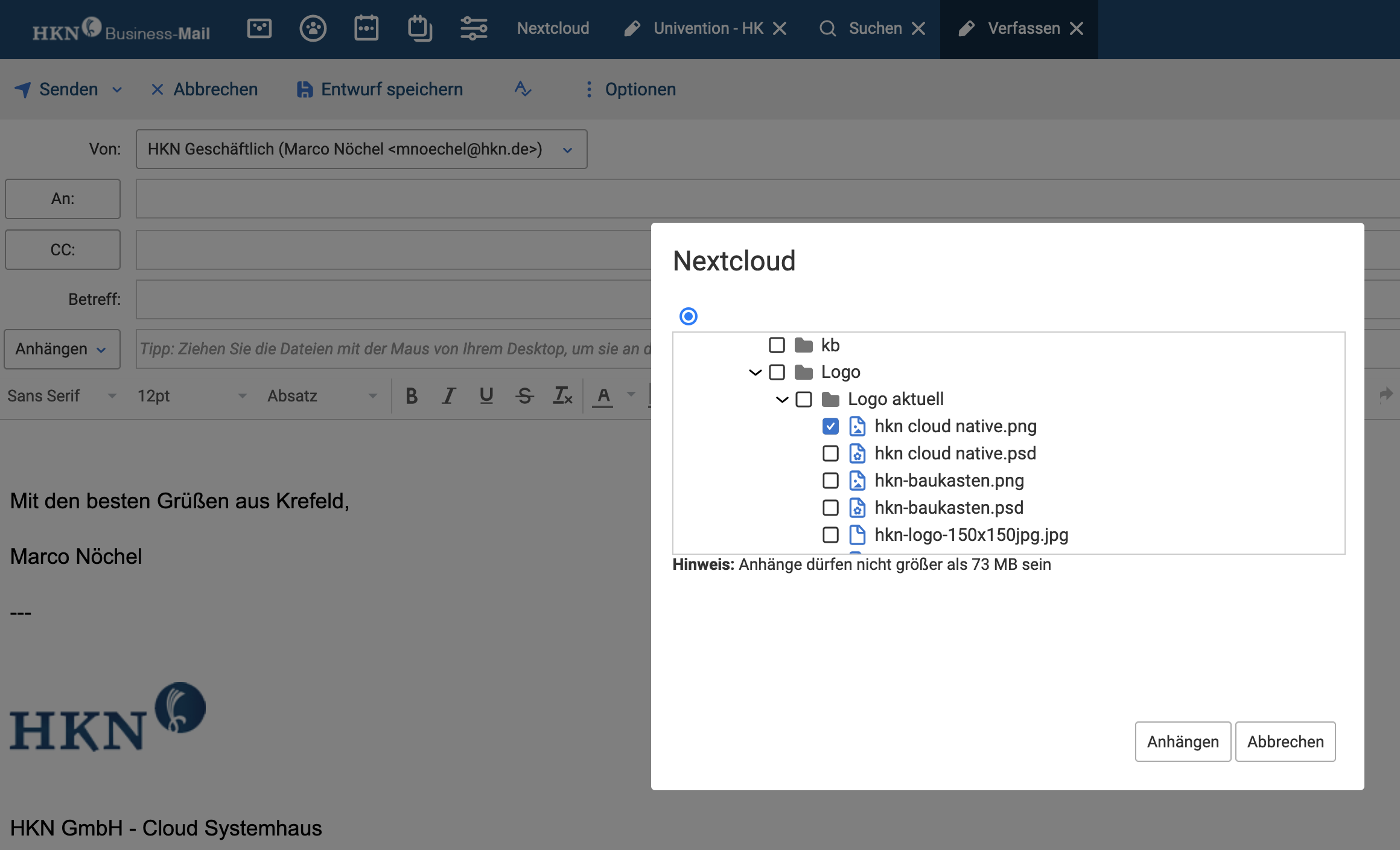Select the radio button below the Nextcloud title
Viewport: 1400px width, 850px height.
point(689,316)
